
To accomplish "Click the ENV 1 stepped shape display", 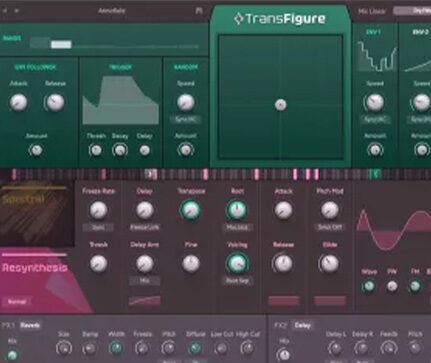I will (x=377, y=56).
